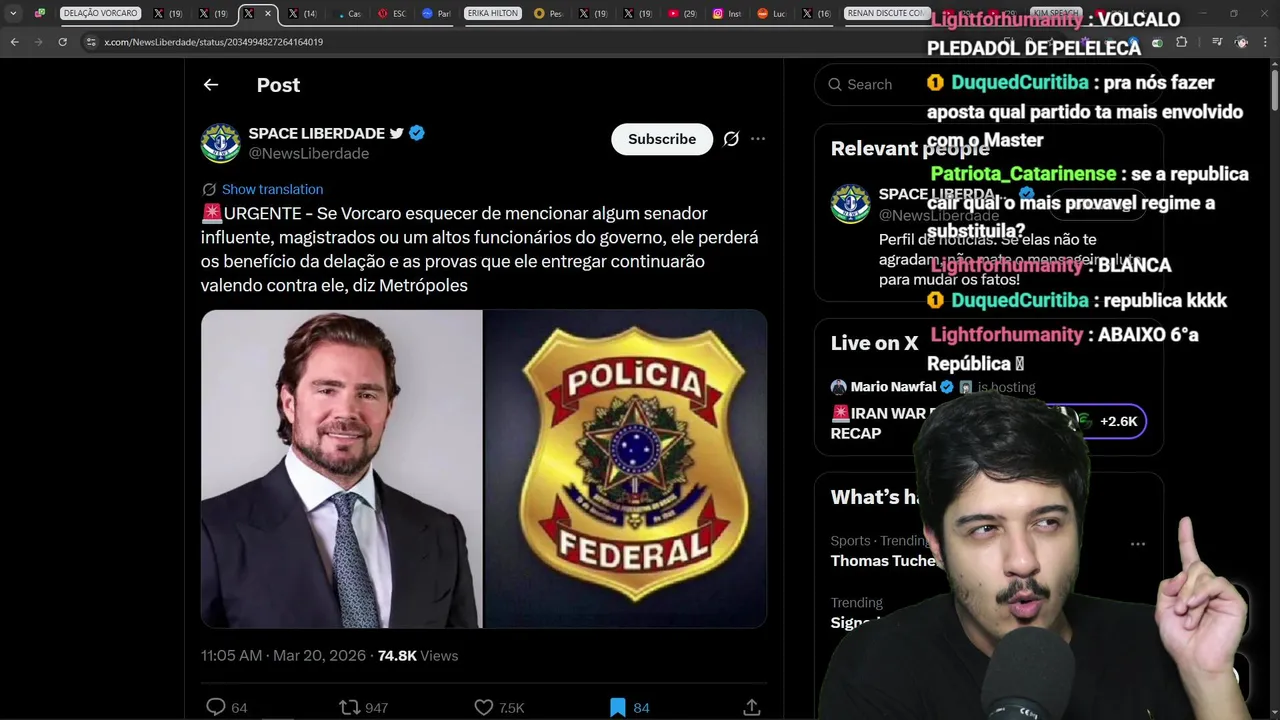
Task: Like the post via the heart icon
Action: point(484,707)
